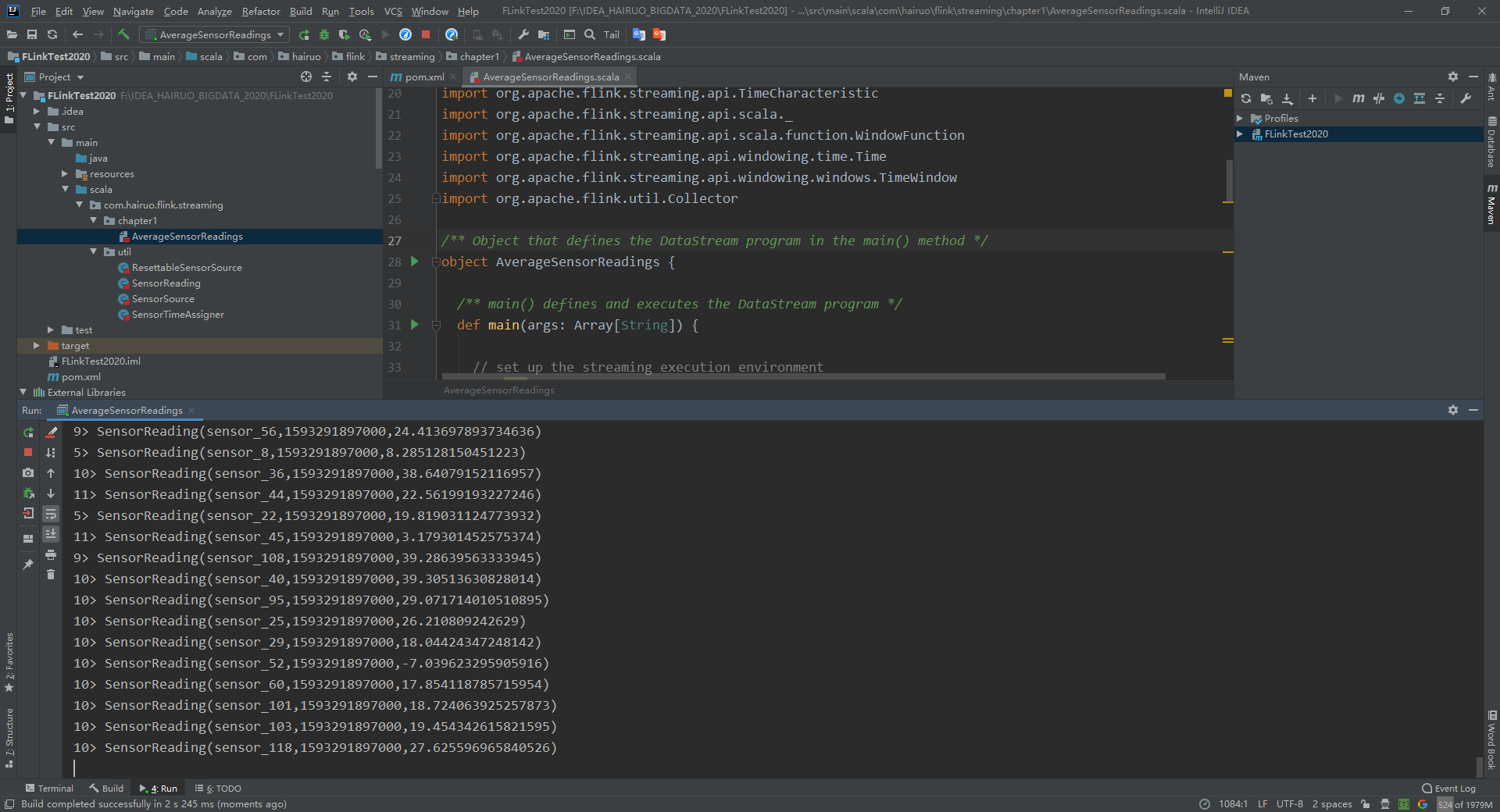The image size is (1500, 812).
Task: Locate the opened file in the Project tree
Action: (306, 77)
